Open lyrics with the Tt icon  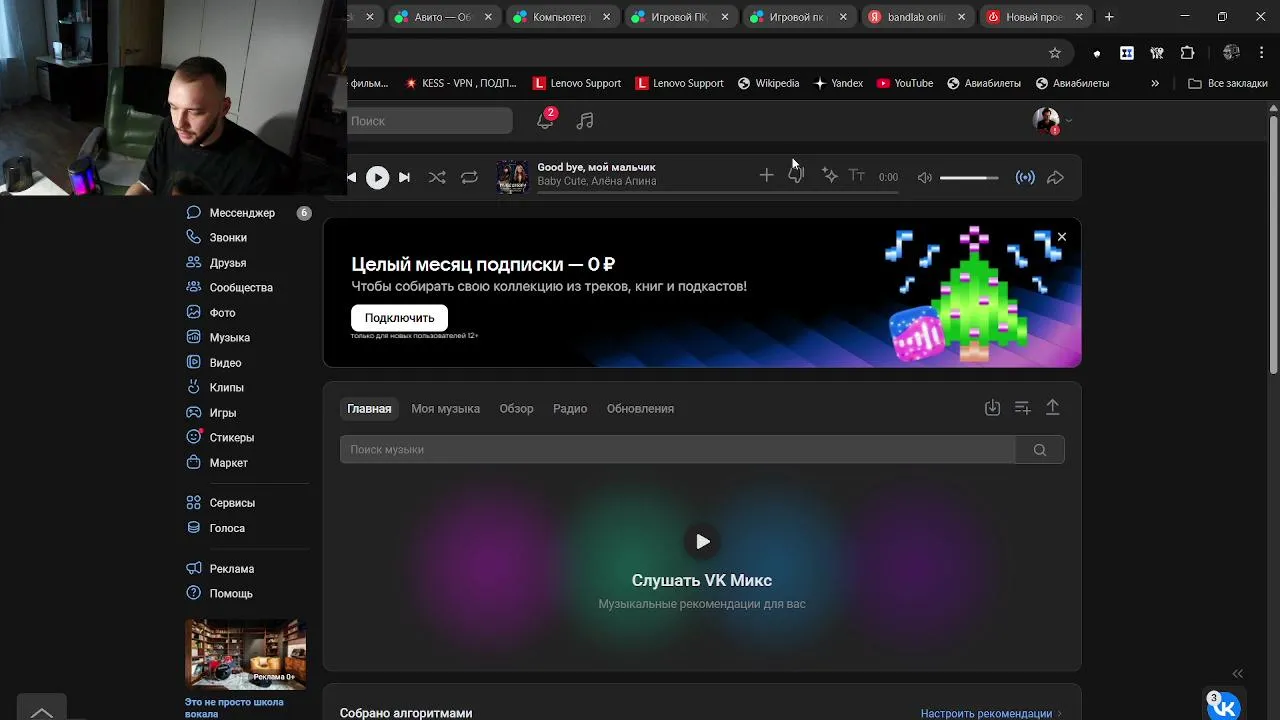pos(857,176)
